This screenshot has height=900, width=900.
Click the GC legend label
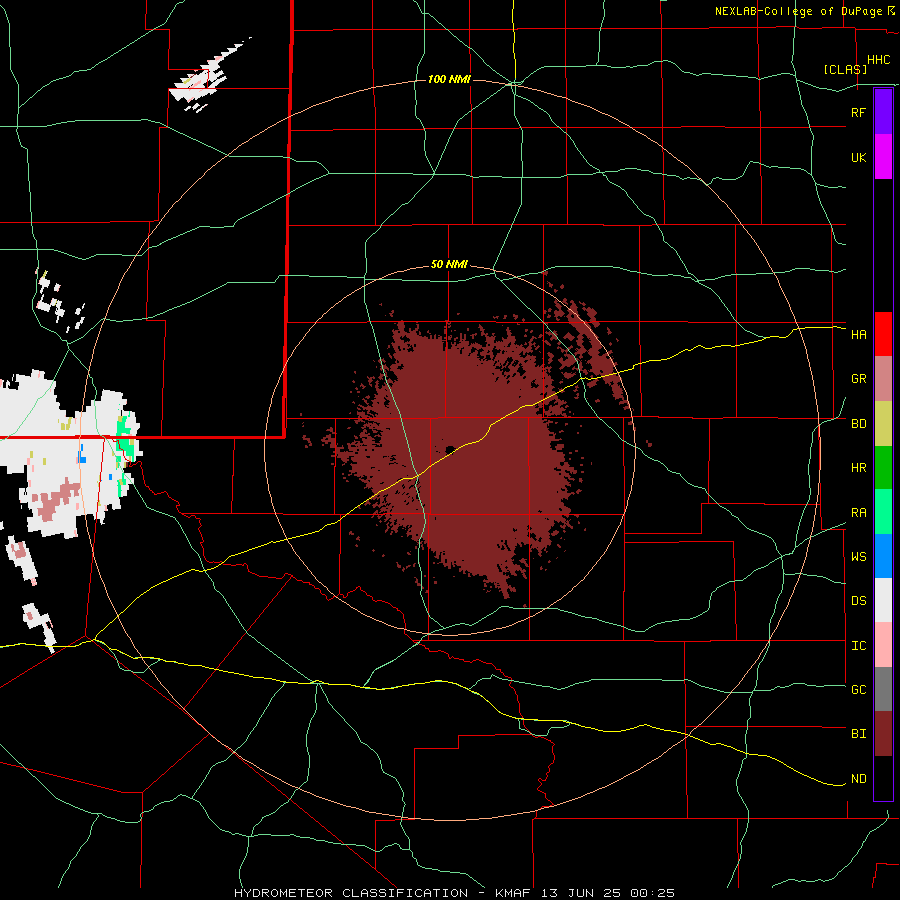coord(858,689)
